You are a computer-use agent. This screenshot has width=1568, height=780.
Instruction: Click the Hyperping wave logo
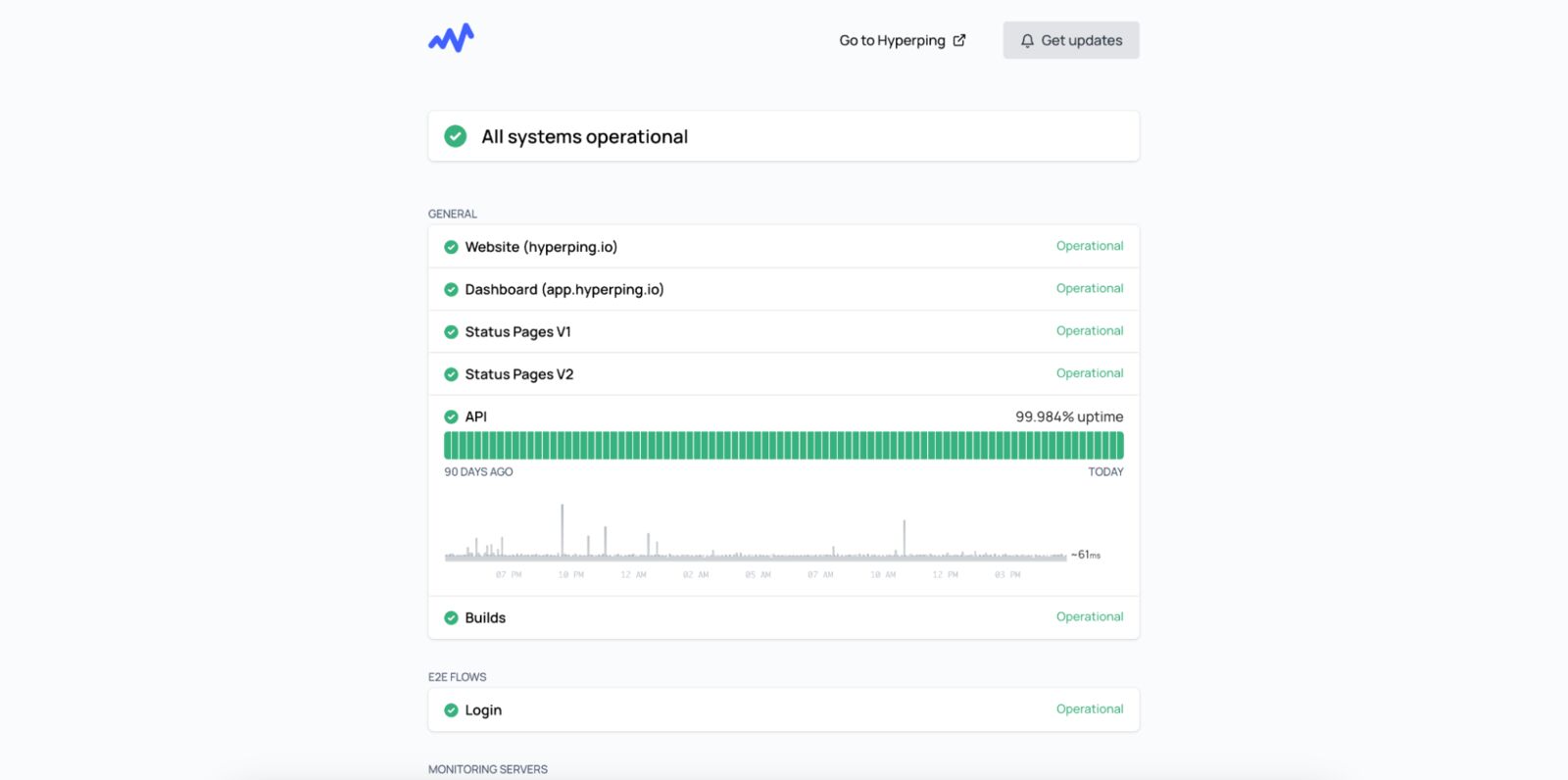(451, 38)
